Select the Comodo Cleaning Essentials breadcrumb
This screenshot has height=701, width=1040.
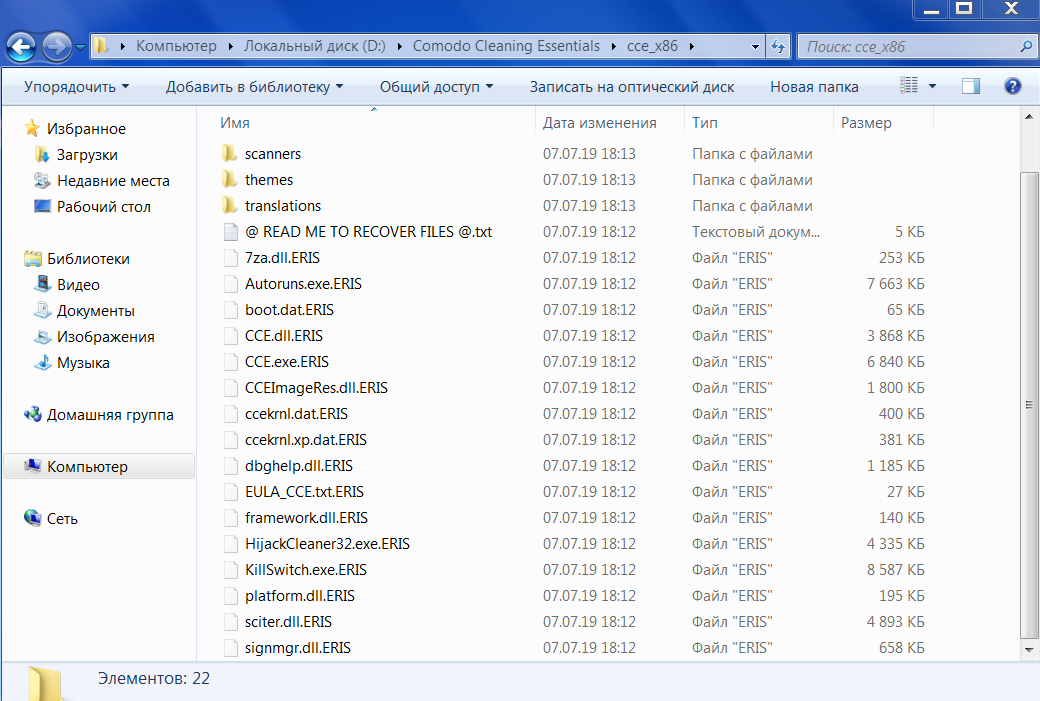click(506, 46)
